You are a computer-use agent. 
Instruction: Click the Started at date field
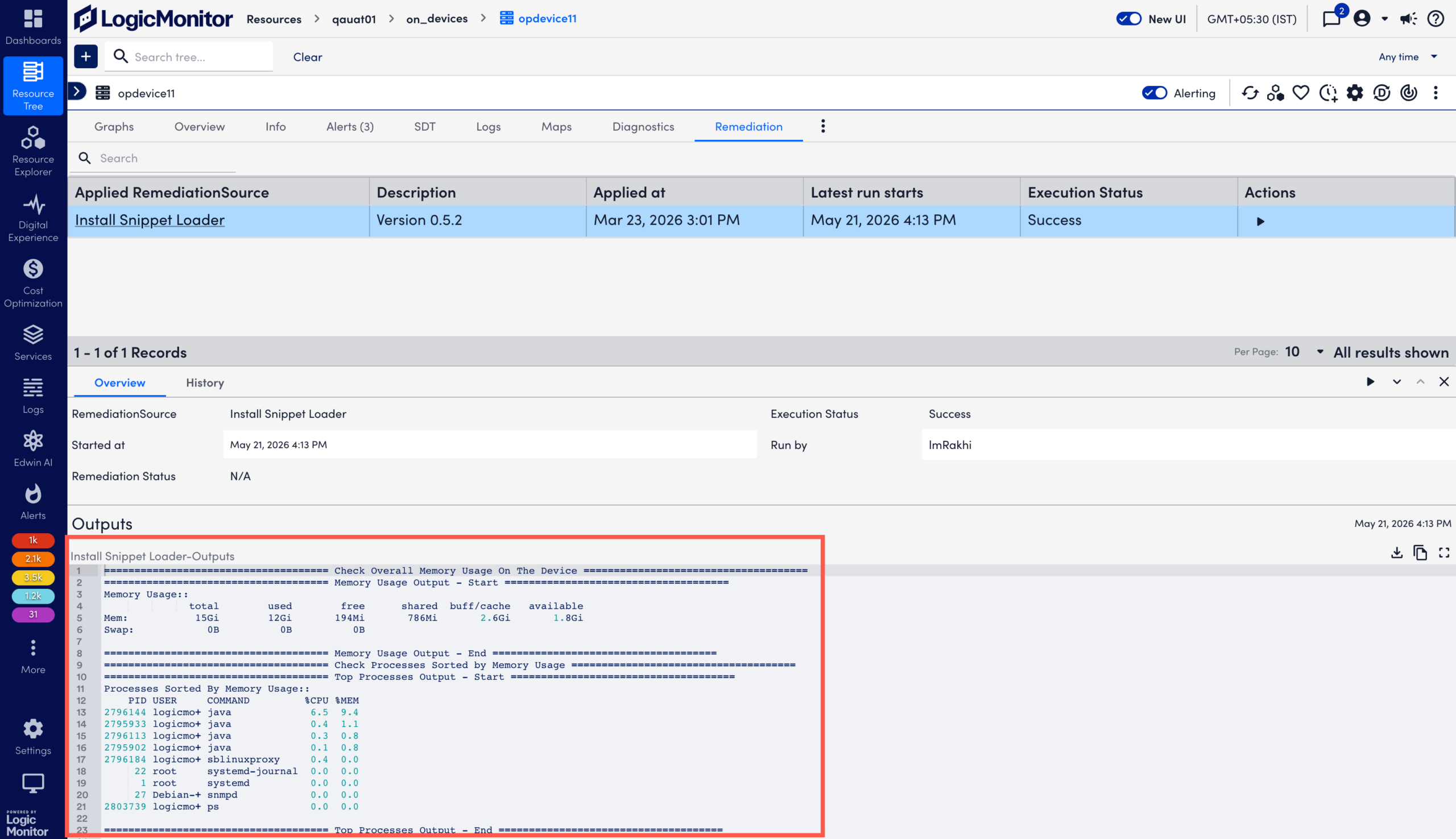coord(490,445)
